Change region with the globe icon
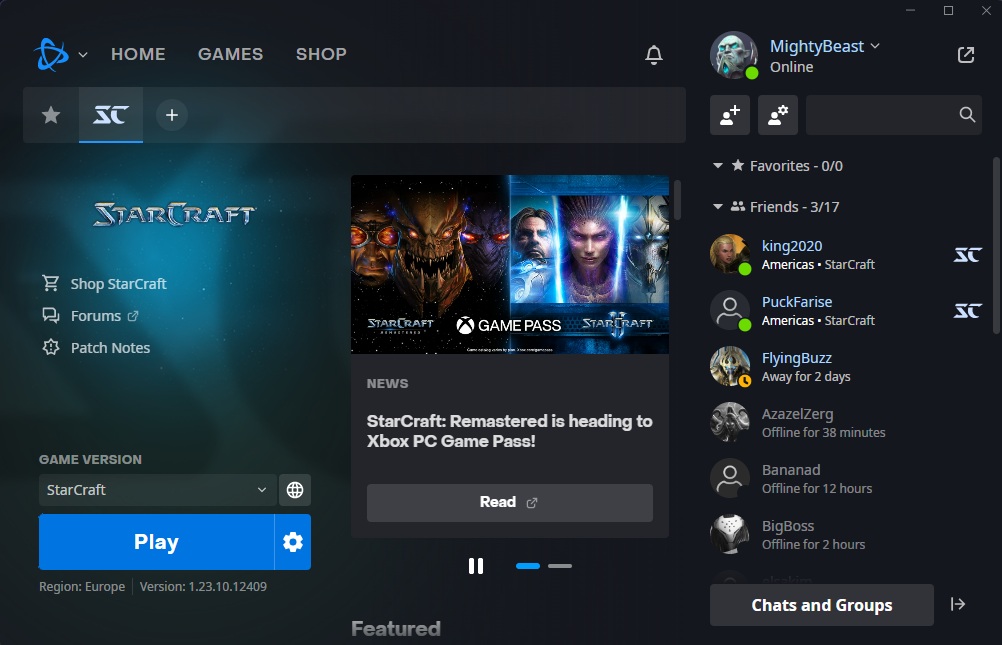 (295, 490)
